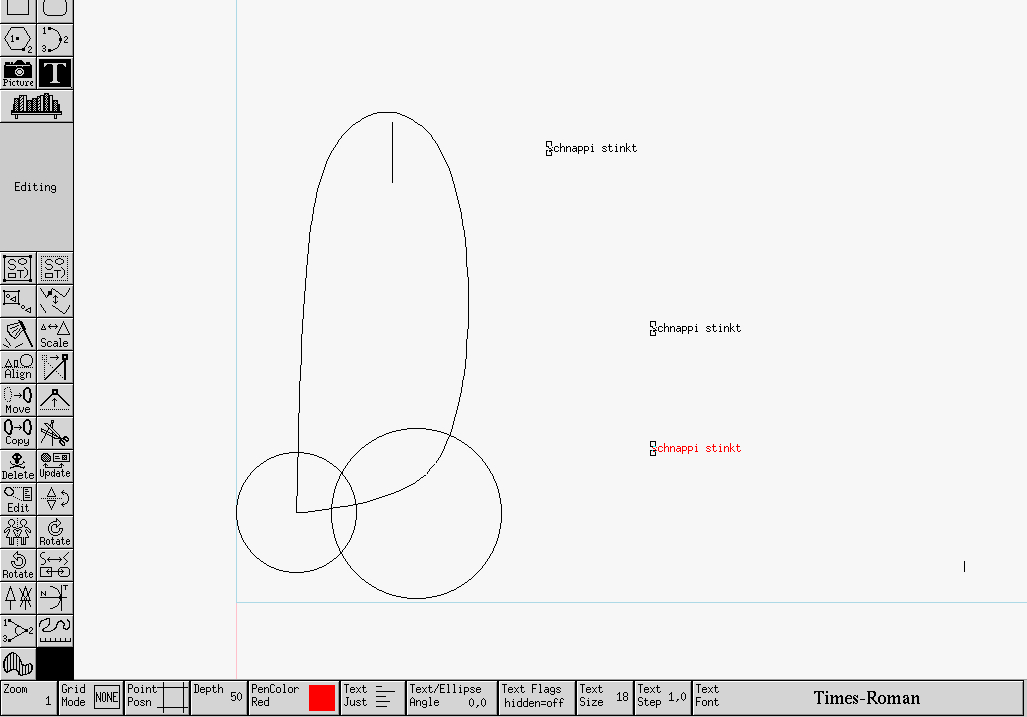Open the Text Font Times-Roman selector
Screen dimensions: 1027x717
pos(858,698)
